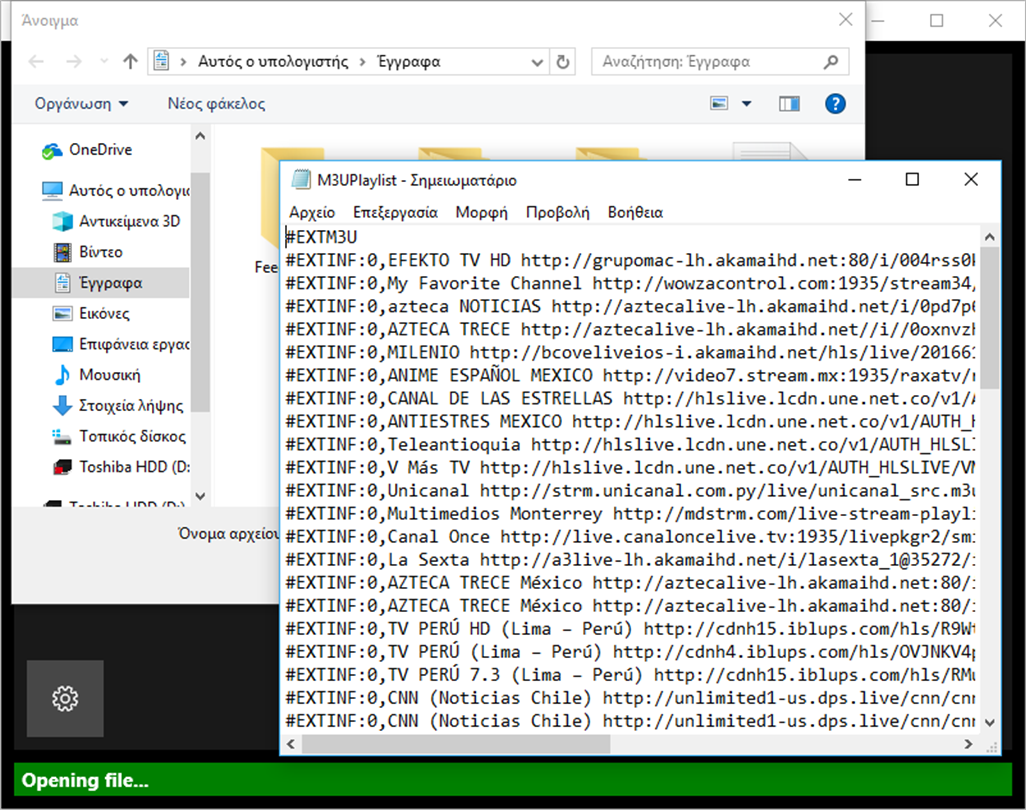Select Αυτός ο υπολογιστής in navigation pane

click(115, 190)
